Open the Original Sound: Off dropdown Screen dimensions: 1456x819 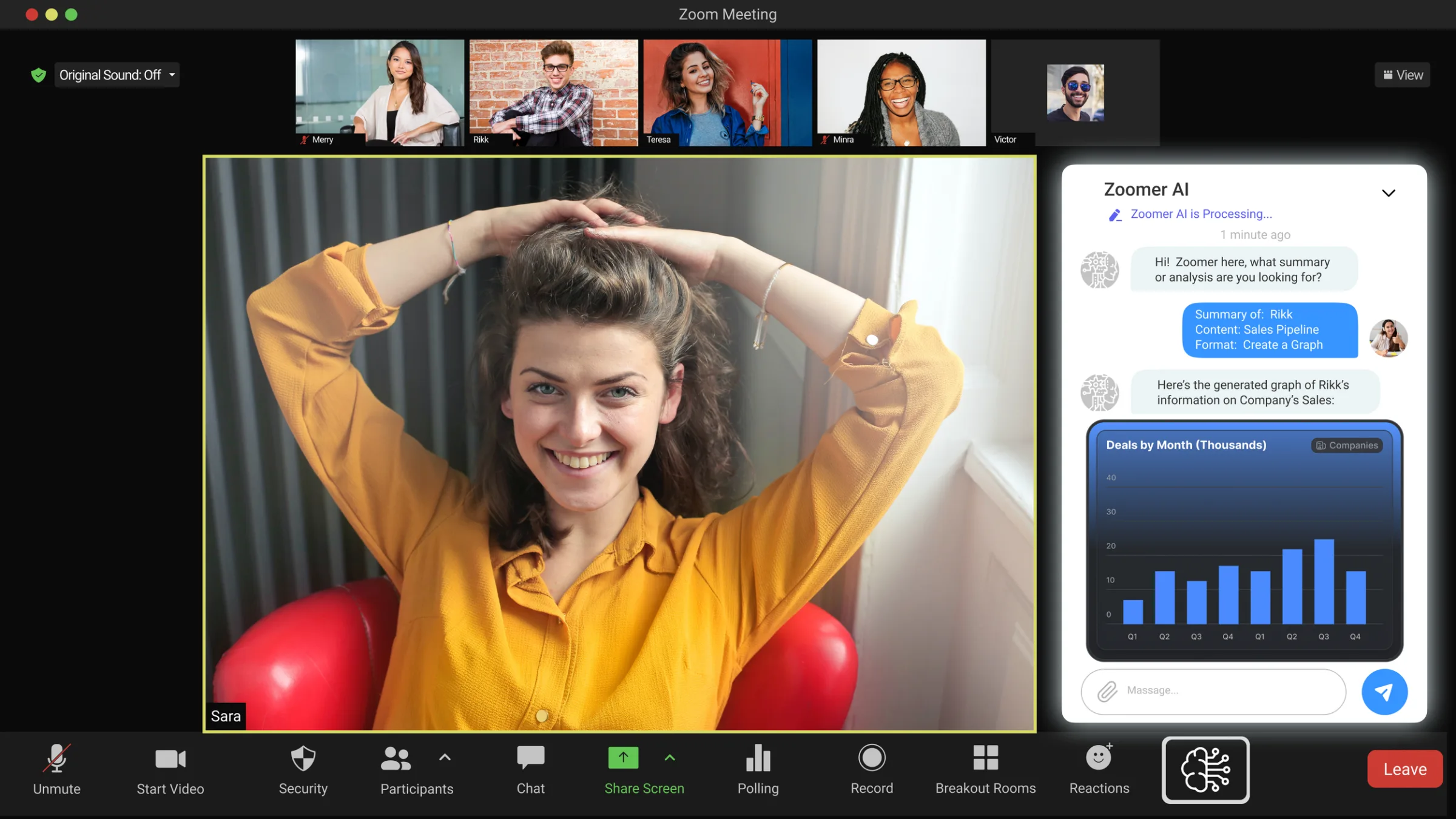(x=117, y=75)
